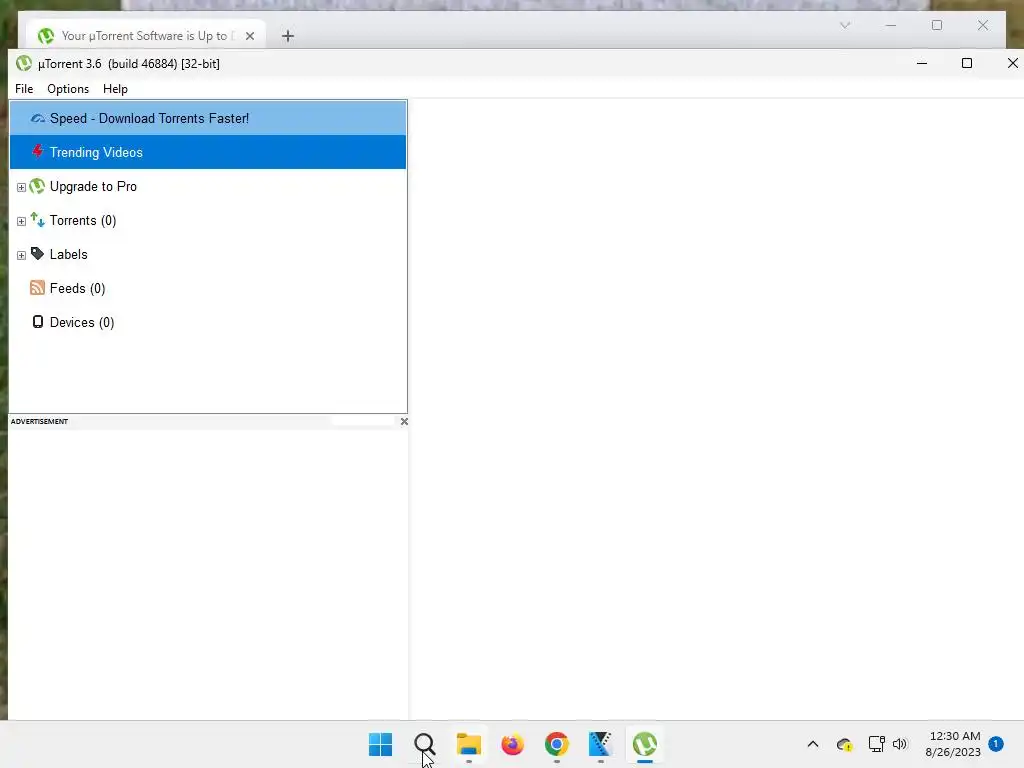Open the K-logo app in taskbar

pos(601,744)
